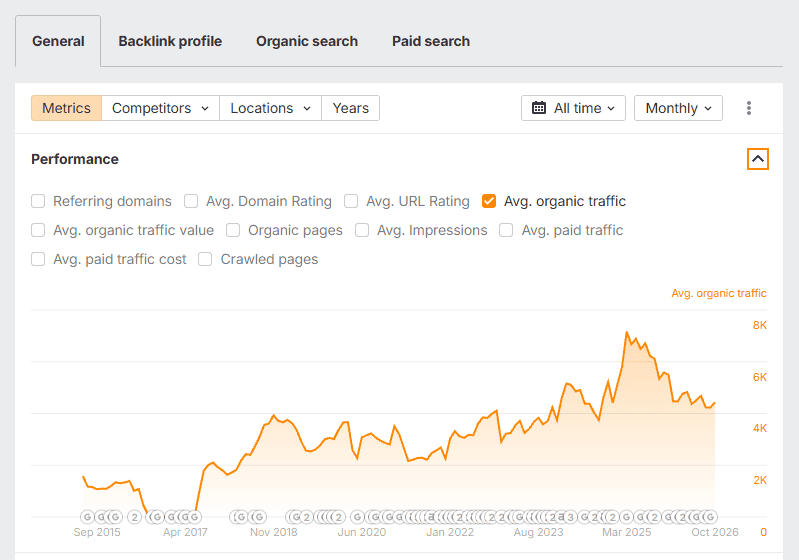Click the Mar 2025 date label
The image size is (799, 560).
627,532
